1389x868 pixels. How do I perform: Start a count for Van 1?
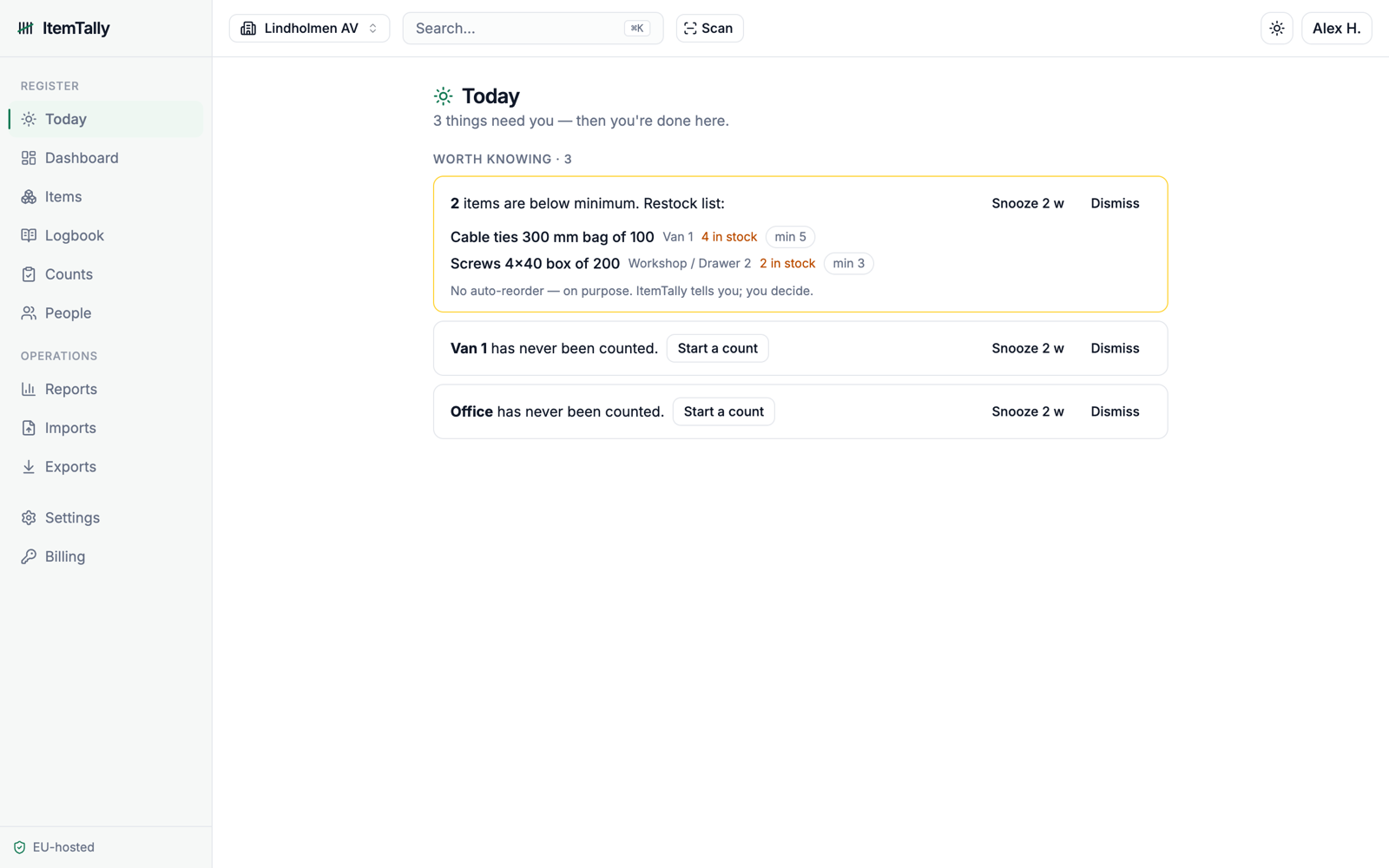pos(717,348)
